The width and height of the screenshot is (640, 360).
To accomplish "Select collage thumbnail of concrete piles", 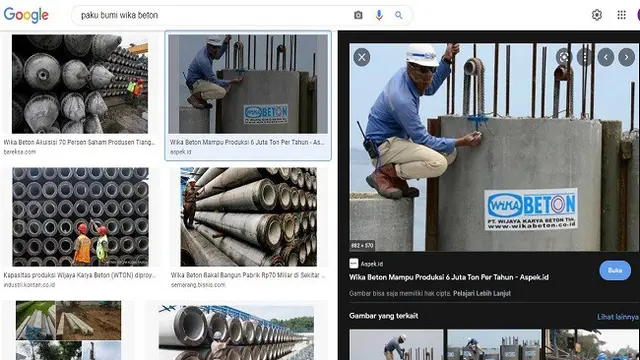I will click(69, 331).
